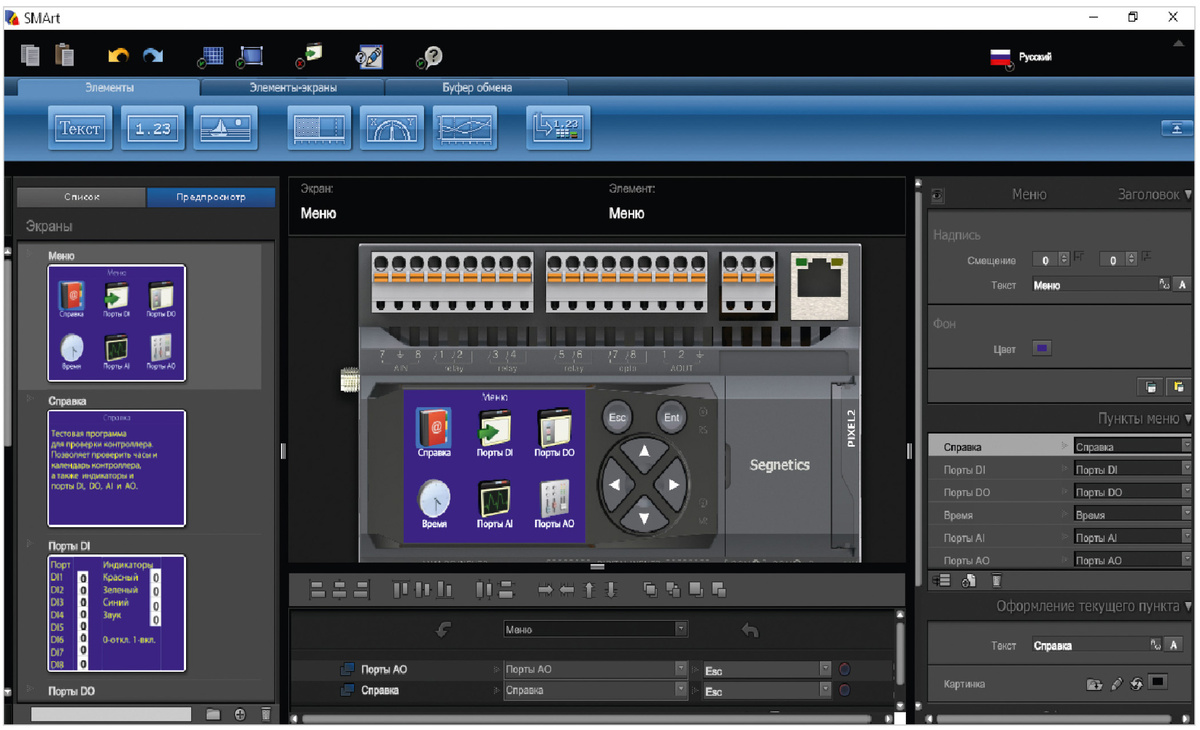Click the right arrow on the controller pad
This screenshot has height=730, width=1200.
(674, 484)
